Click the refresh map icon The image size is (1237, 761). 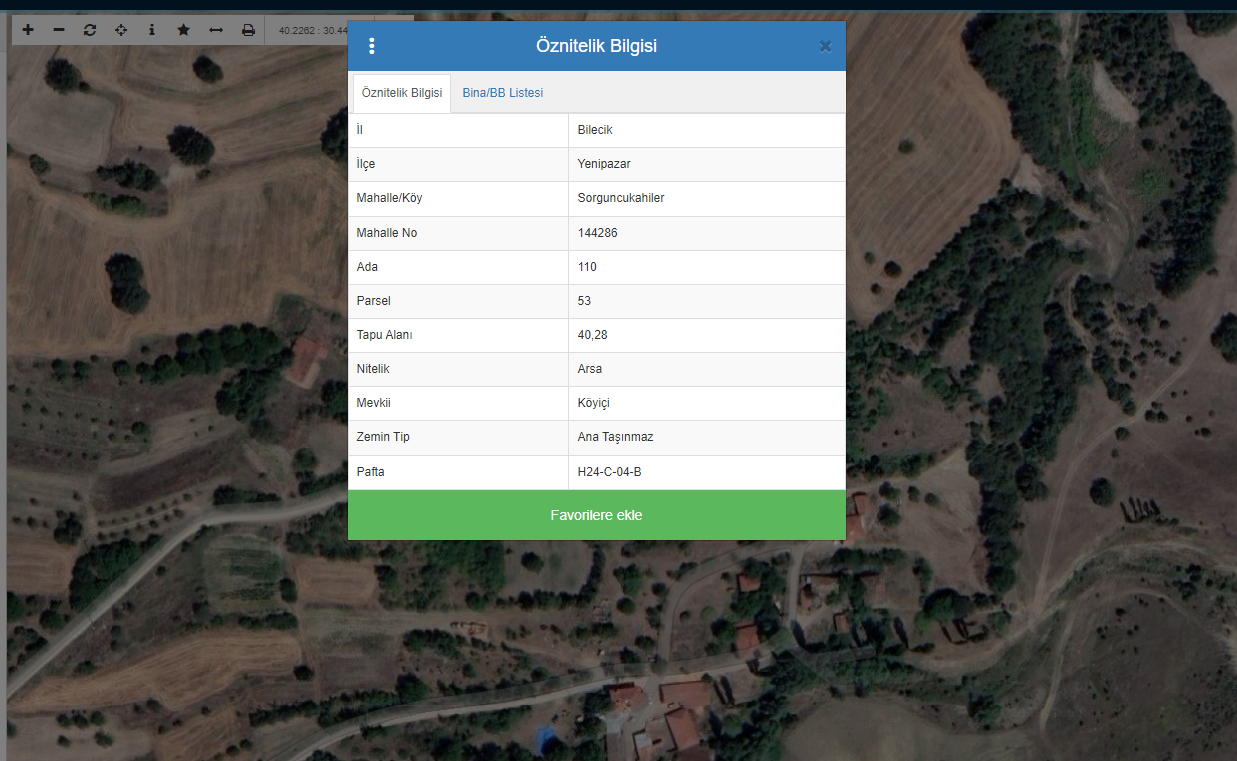click(x=90, y=30)
